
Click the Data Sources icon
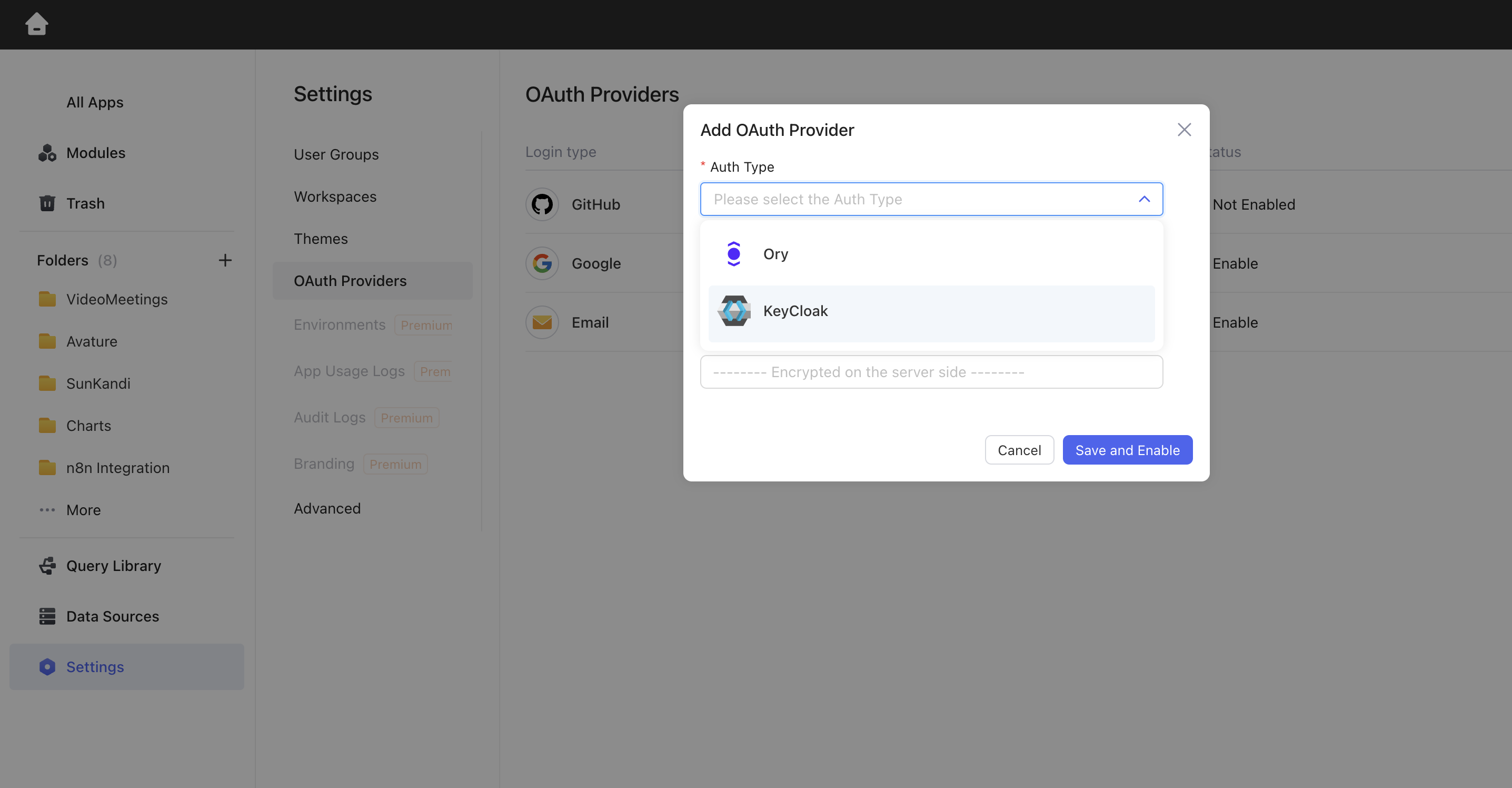(x=47, y=616)
